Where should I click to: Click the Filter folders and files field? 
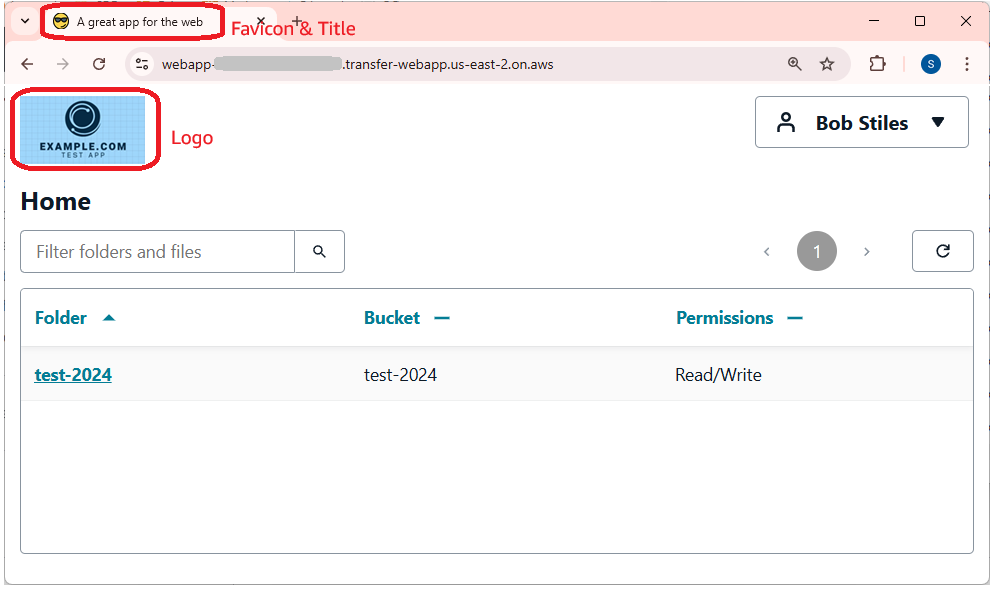[x=156, y=251]
